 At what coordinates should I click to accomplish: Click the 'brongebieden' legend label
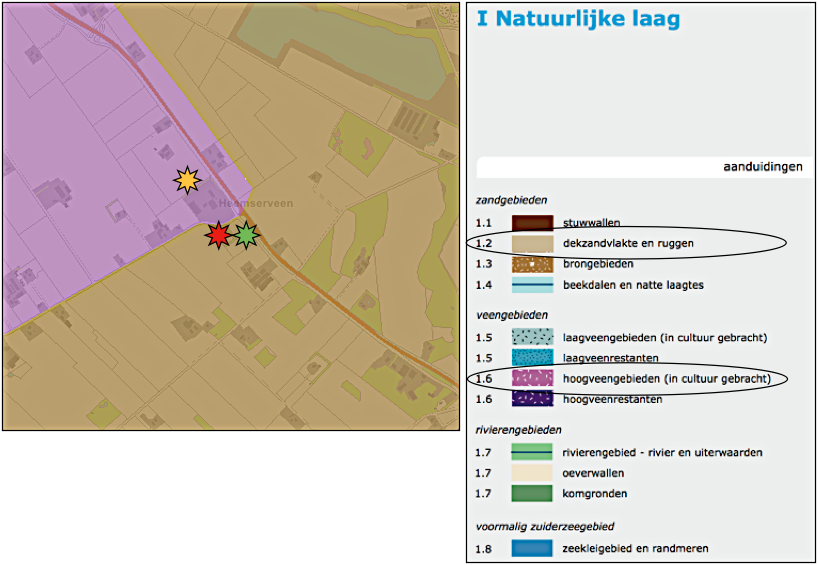tap(598, 264)
